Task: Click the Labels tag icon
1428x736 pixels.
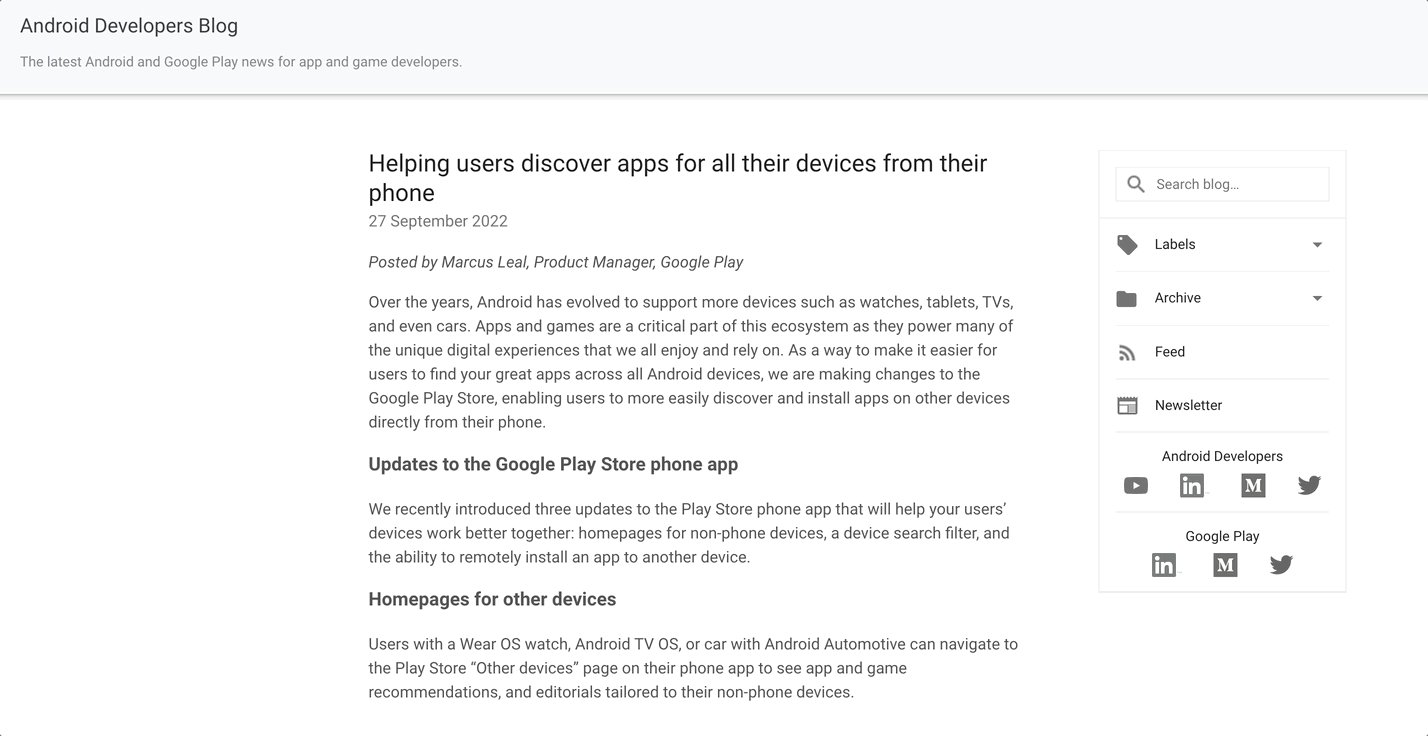Action: point(1127,245)
